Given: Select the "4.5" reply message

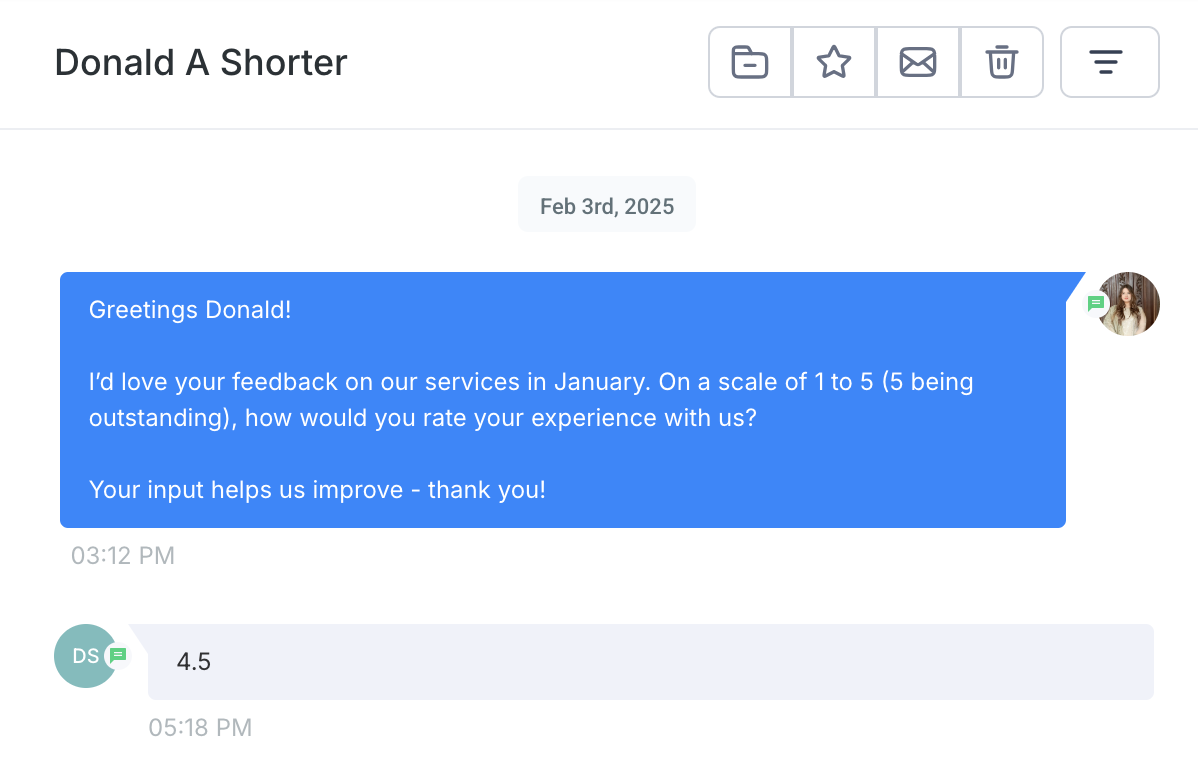Looking at the screenshot, I should [x=193, y=662].
